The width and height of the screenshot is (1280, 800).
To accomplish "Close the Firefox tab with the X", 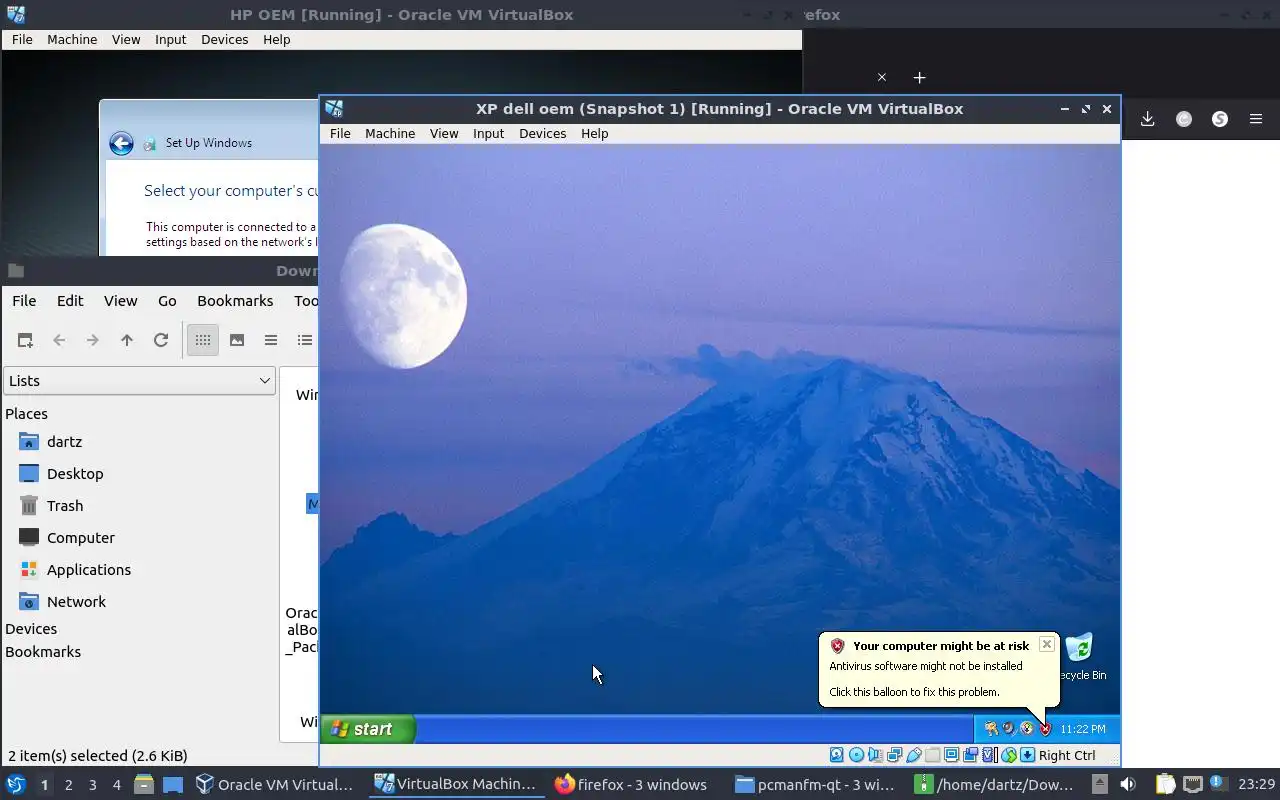I will pyautogui.click(x=882, y=77).
